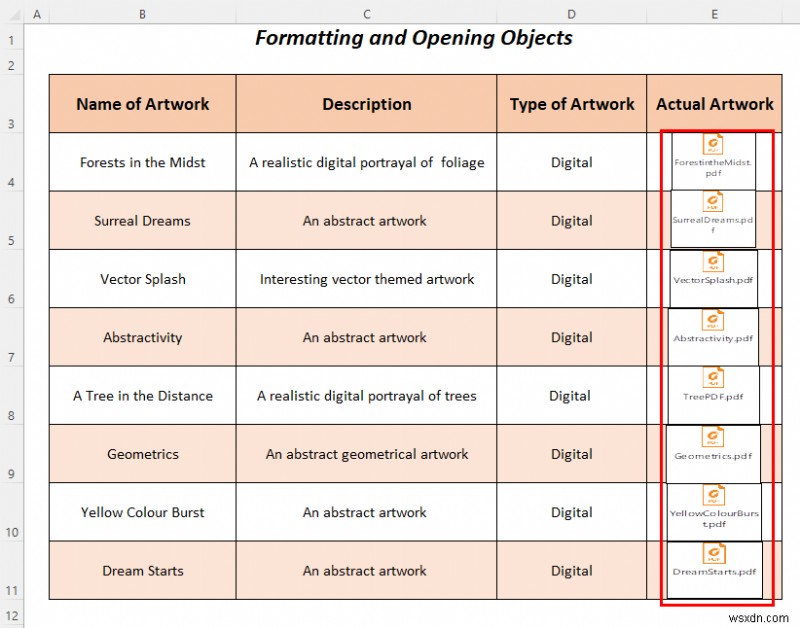Select 'Digital' in Tree in the Distance row

pos(571,395)
